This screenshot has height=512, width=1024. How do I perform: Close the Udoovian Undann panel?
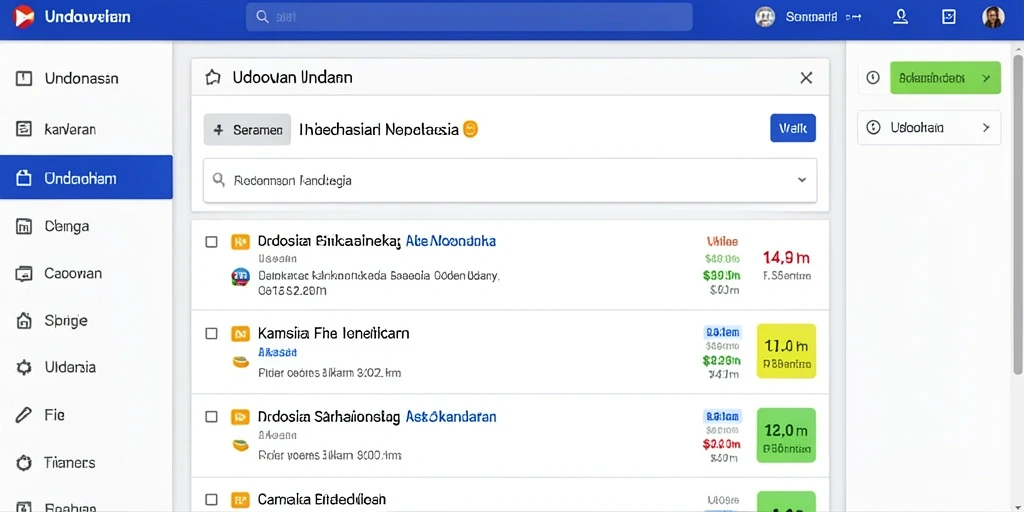[807, 78]
